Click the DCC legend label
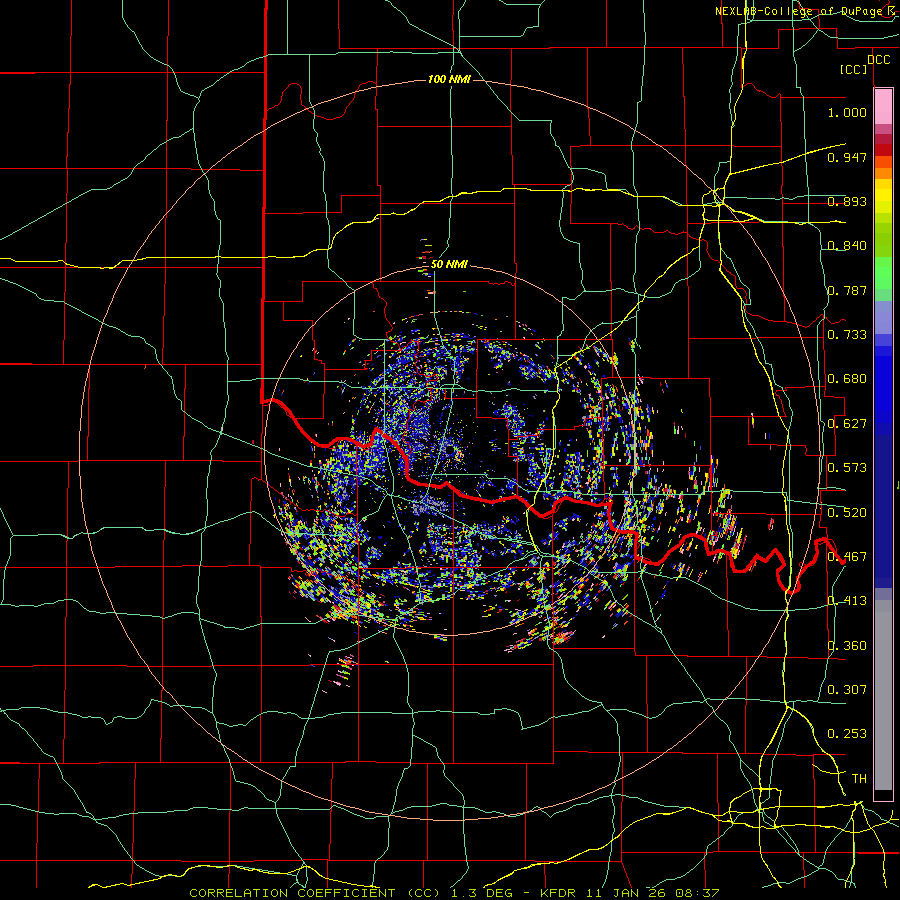 [x=878, y=60]
